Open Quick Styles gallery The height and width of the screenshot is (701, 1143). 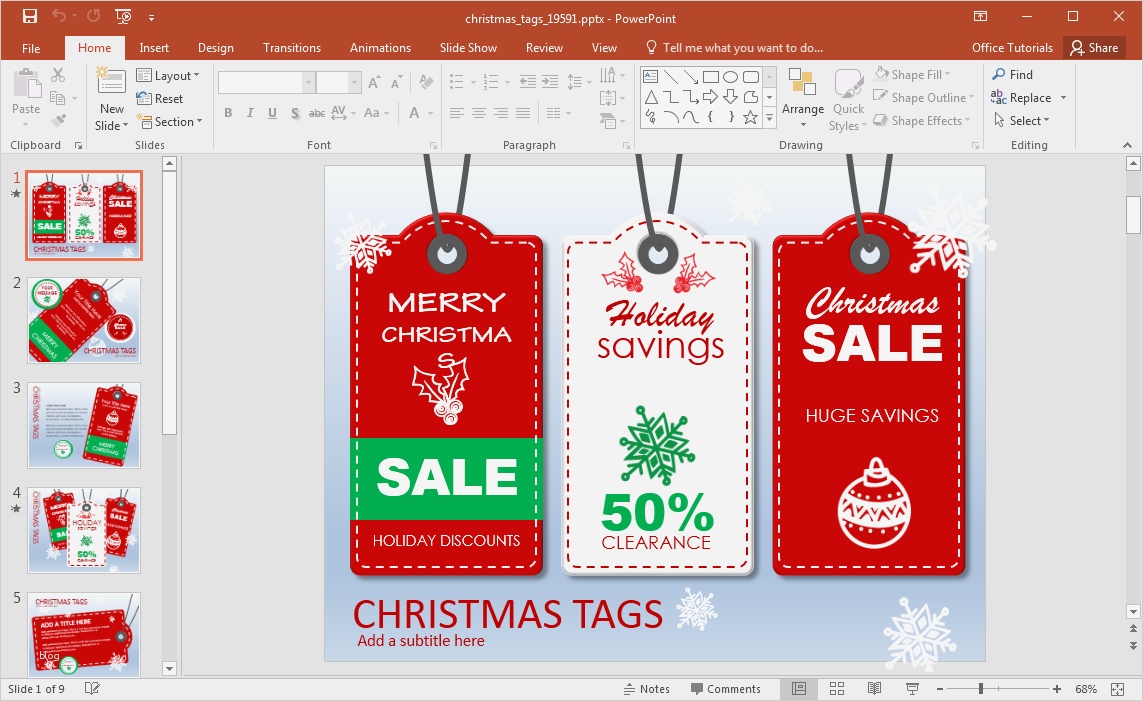848,100
